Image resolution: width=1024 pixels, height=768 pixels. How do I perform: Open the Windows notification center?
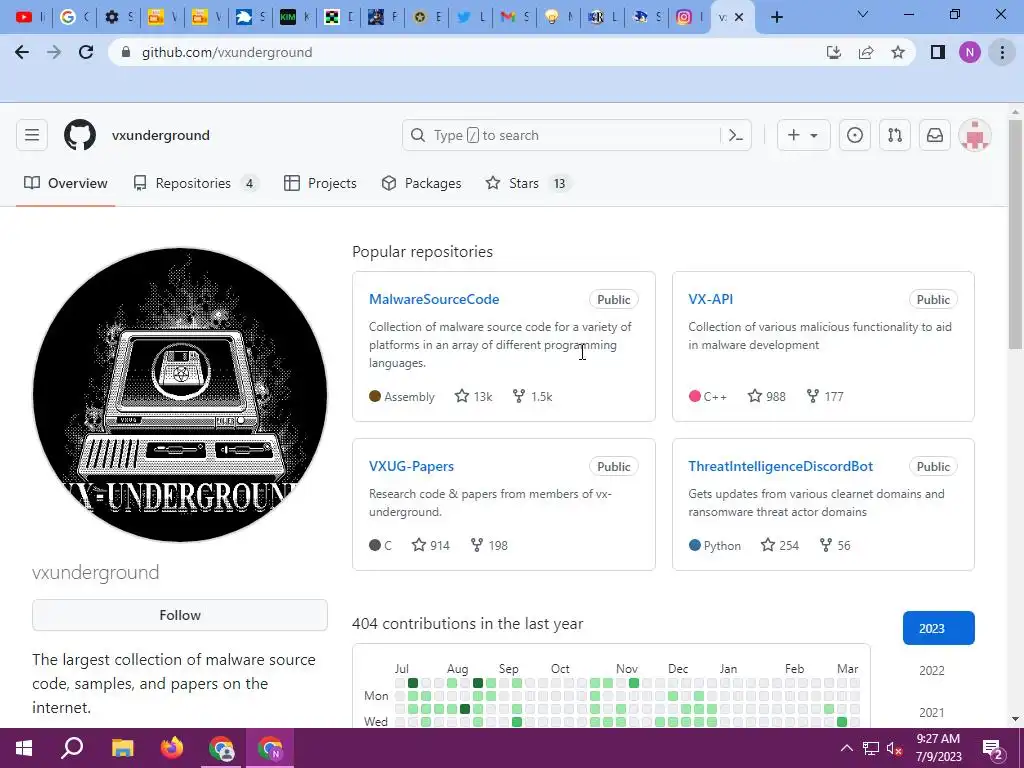[993, 748]
